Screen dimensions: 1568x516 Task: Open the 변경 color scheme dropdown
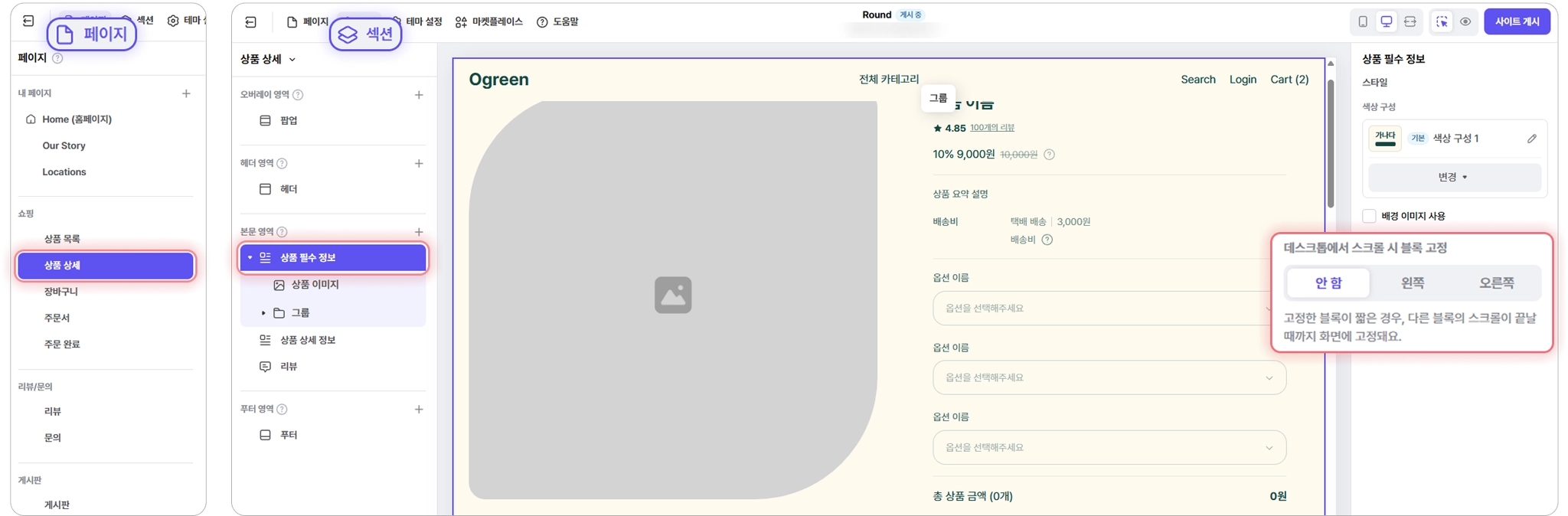click(1454, 177)
